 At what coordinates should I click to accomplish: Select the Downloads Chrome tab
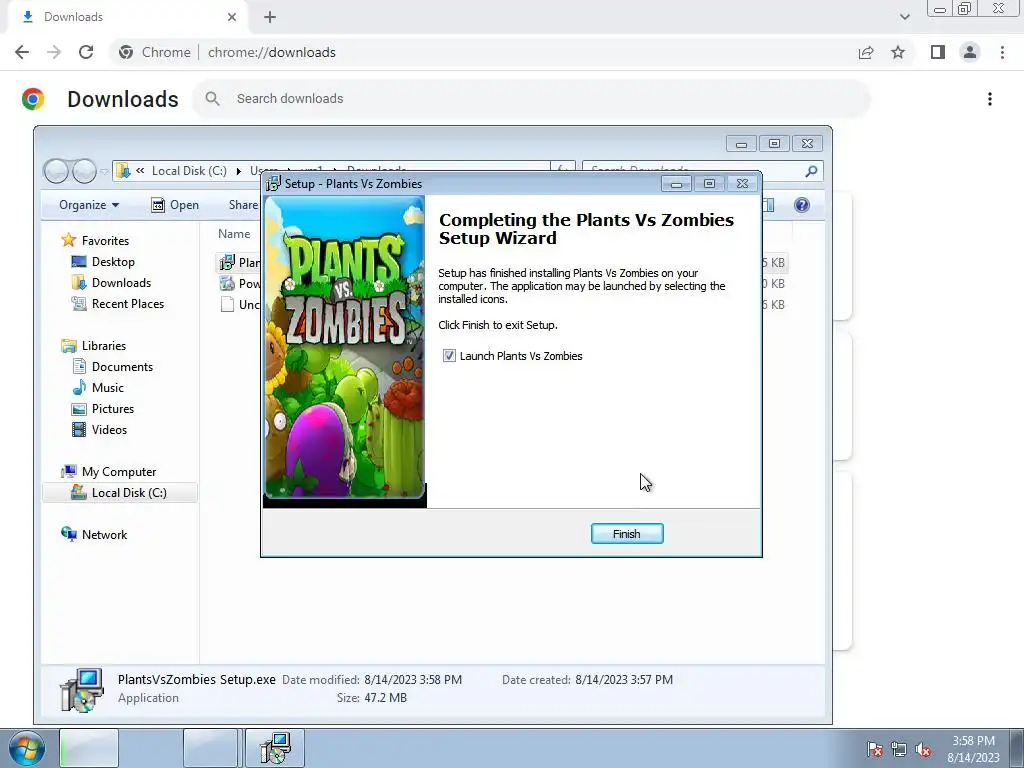click(127, 17)
